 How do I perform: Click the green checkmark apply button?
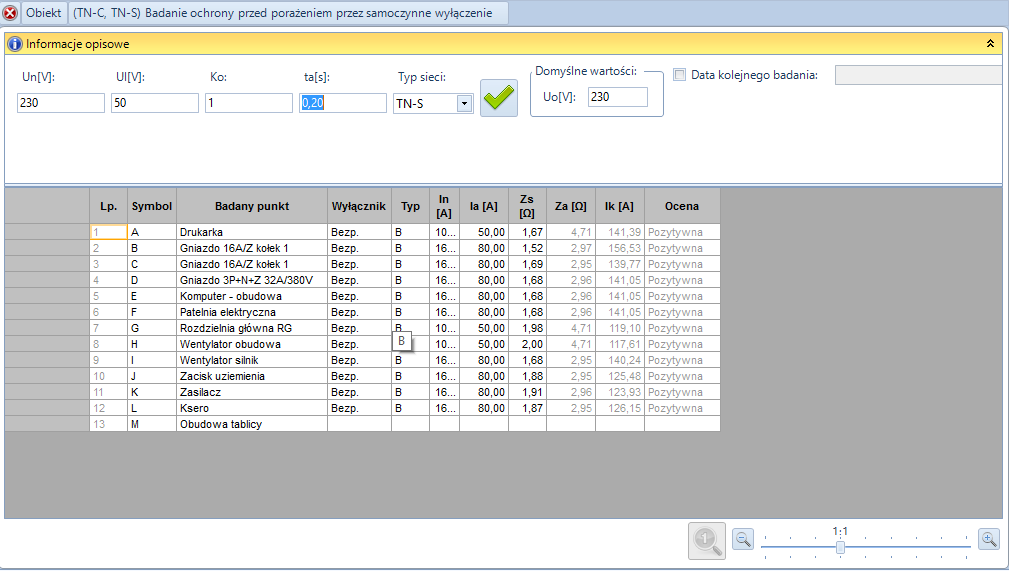pyautogui.click(x=499, y=98)
